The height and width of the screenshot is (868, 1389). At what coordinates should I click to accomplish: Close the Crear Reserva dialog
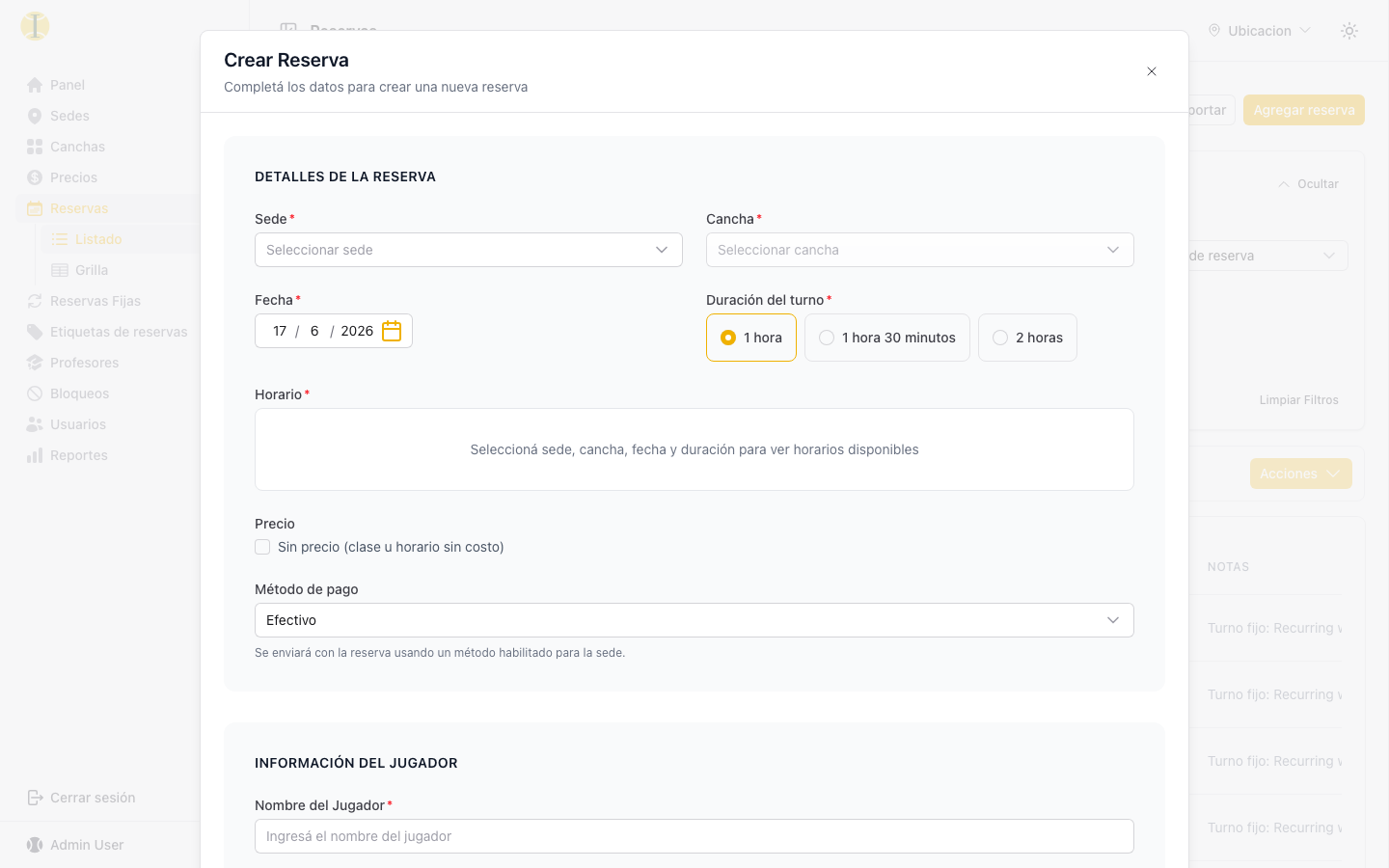(1152, 71)
